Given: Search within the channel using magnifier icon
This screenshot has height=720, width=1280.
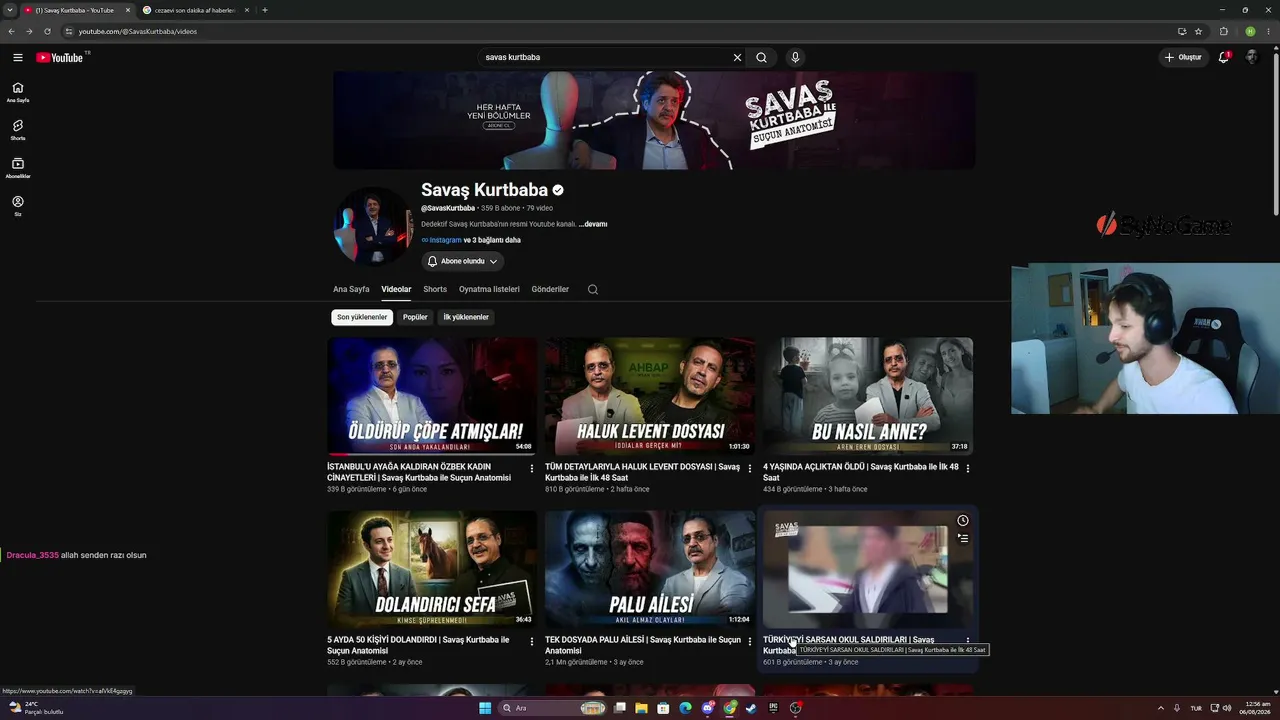Looking at the screenshot, I should (593, 289).
